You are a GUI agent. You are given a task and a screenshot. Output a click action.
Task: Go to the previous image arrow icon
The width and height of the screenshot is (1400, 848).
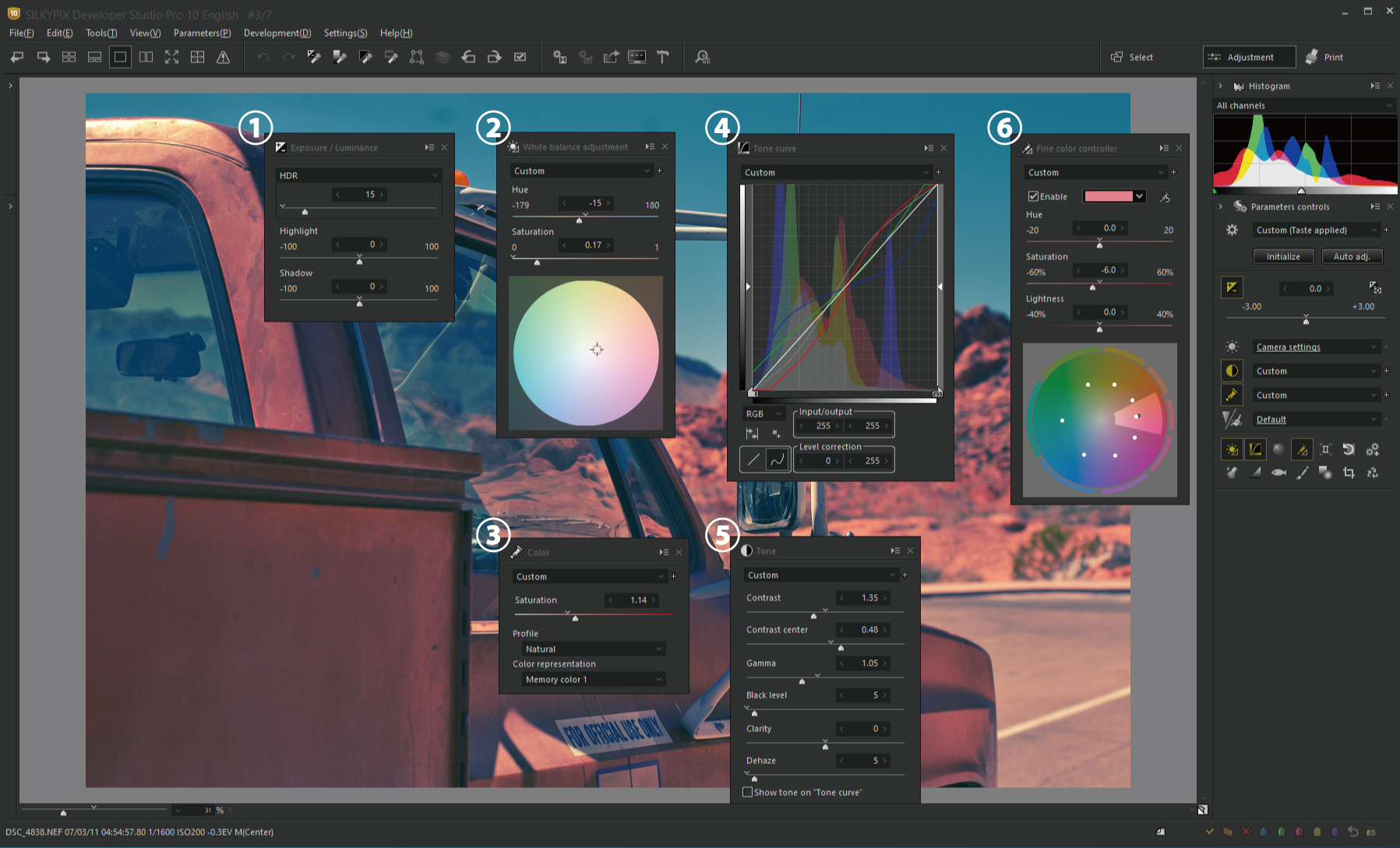tap(17, 57)
